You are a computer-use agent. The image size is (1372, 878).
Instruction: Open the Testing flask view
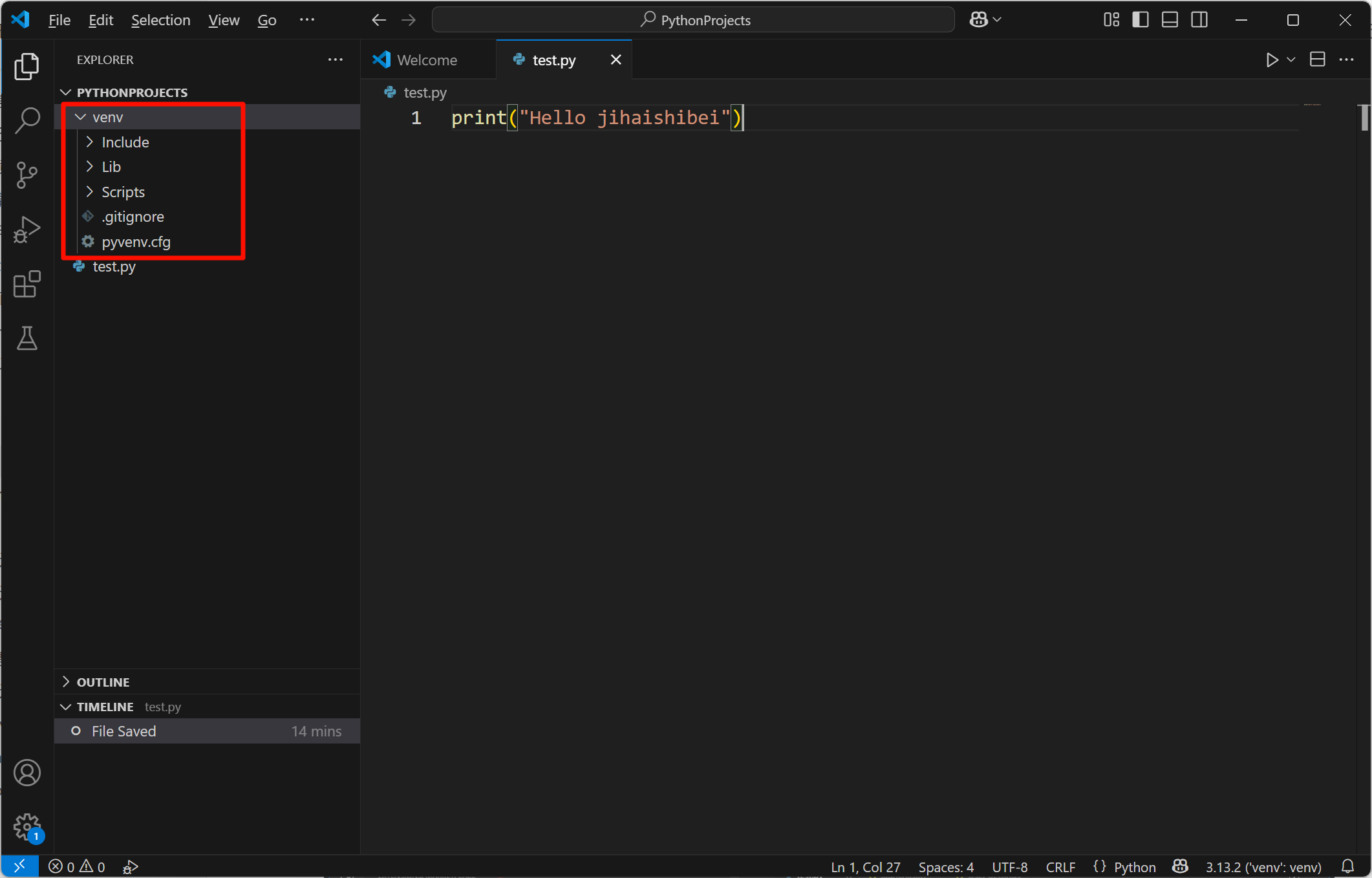click(27, 338)
